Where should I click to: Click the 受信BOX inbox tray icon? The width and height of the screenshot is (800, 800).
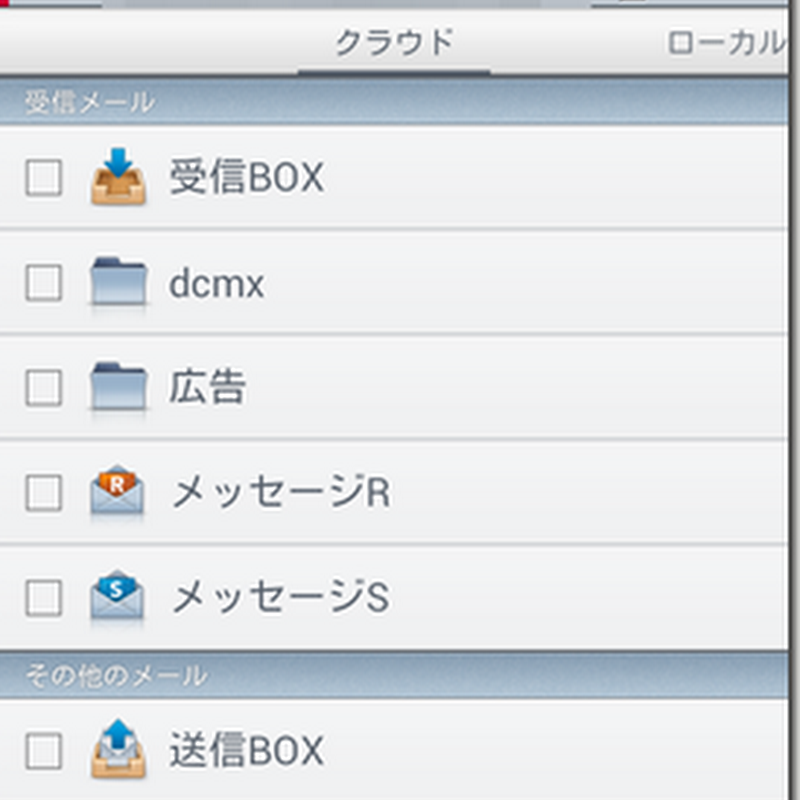(118, 178)
